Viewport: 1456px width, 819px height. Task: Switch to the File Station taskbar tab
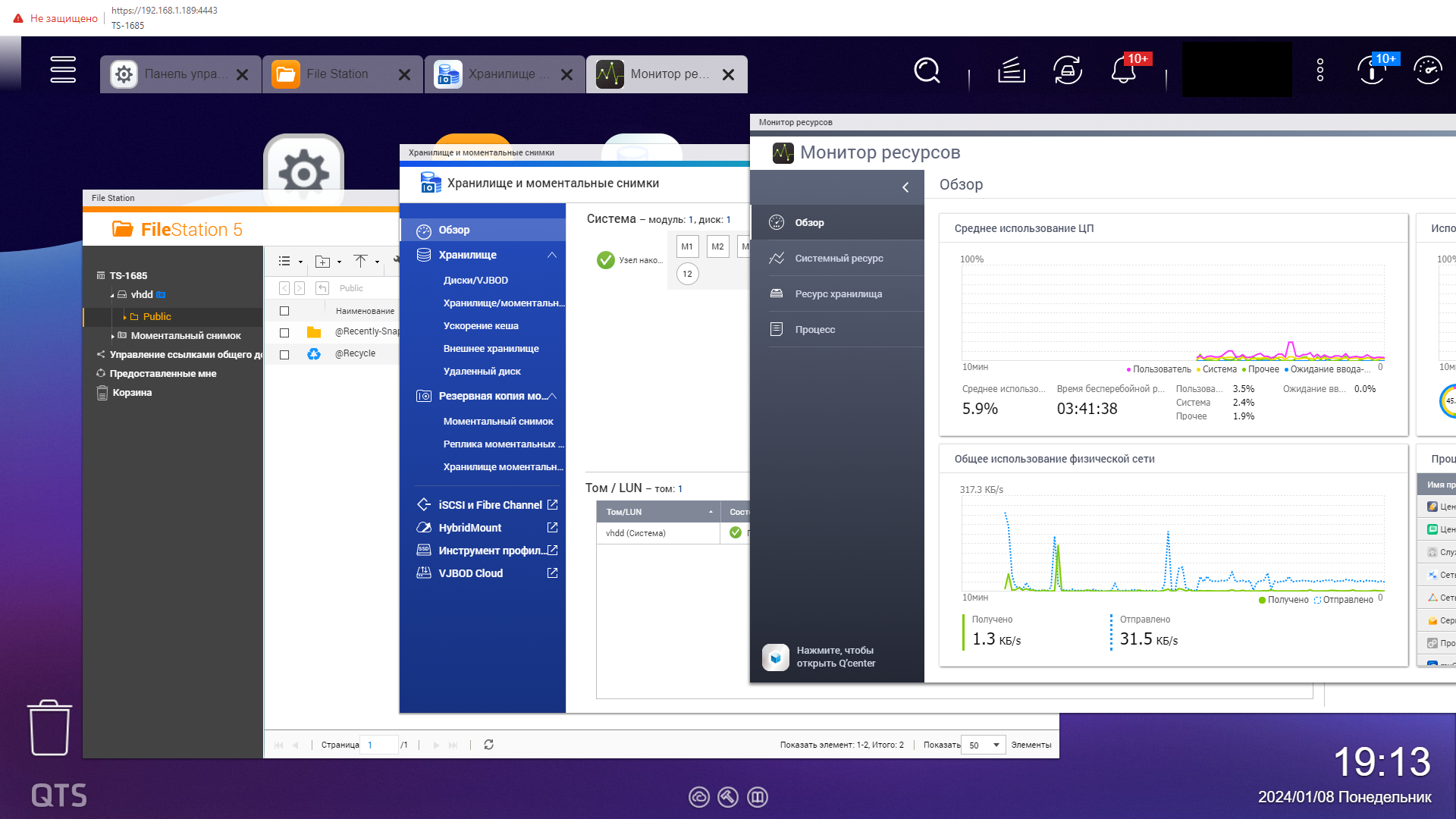point(337,74)
